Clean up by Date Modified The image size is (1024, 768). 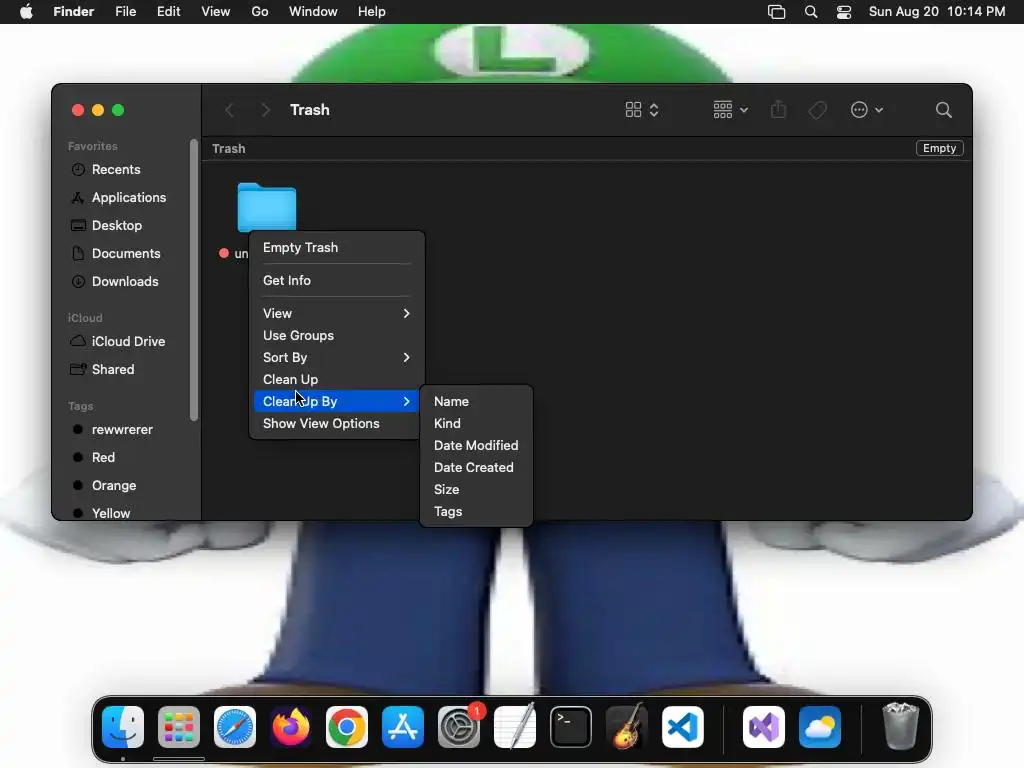coord(476,445)
